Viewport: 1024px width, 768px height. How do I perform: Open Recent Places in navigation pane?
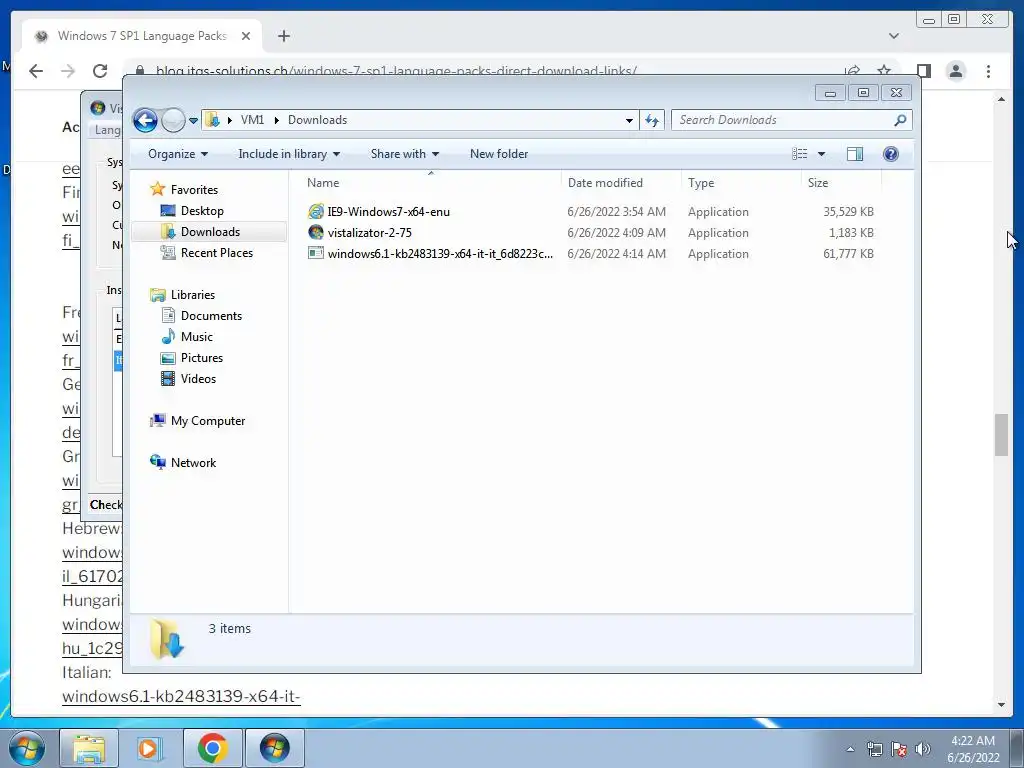216,253
